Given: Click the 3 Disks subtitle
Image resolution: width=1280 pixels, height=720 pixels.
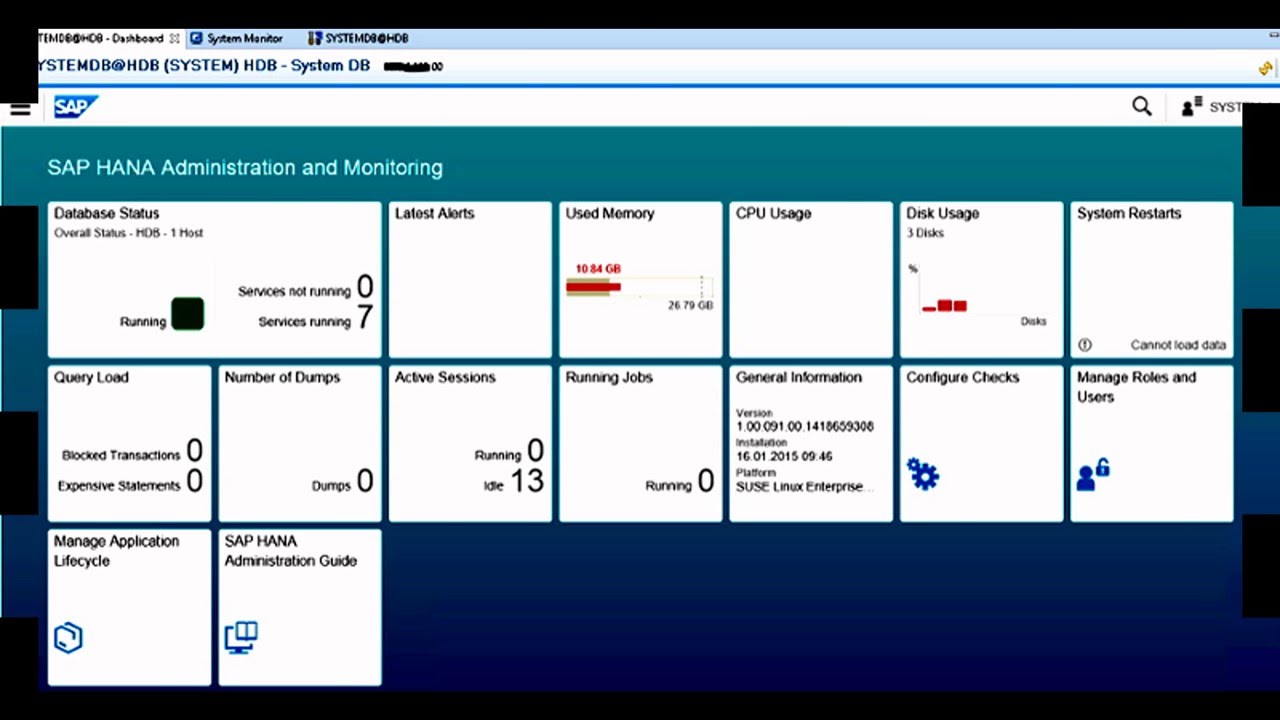Looking at the screenshot, I should 925,233.
